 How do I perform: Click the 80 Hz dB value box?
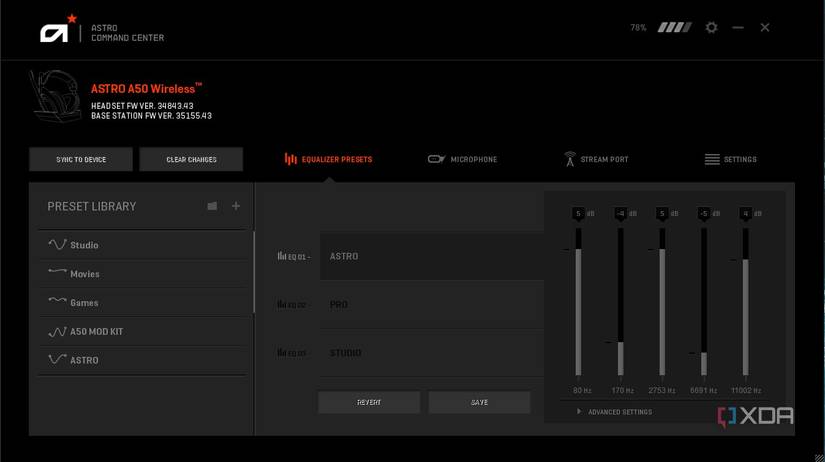click(x=578, y=213)
